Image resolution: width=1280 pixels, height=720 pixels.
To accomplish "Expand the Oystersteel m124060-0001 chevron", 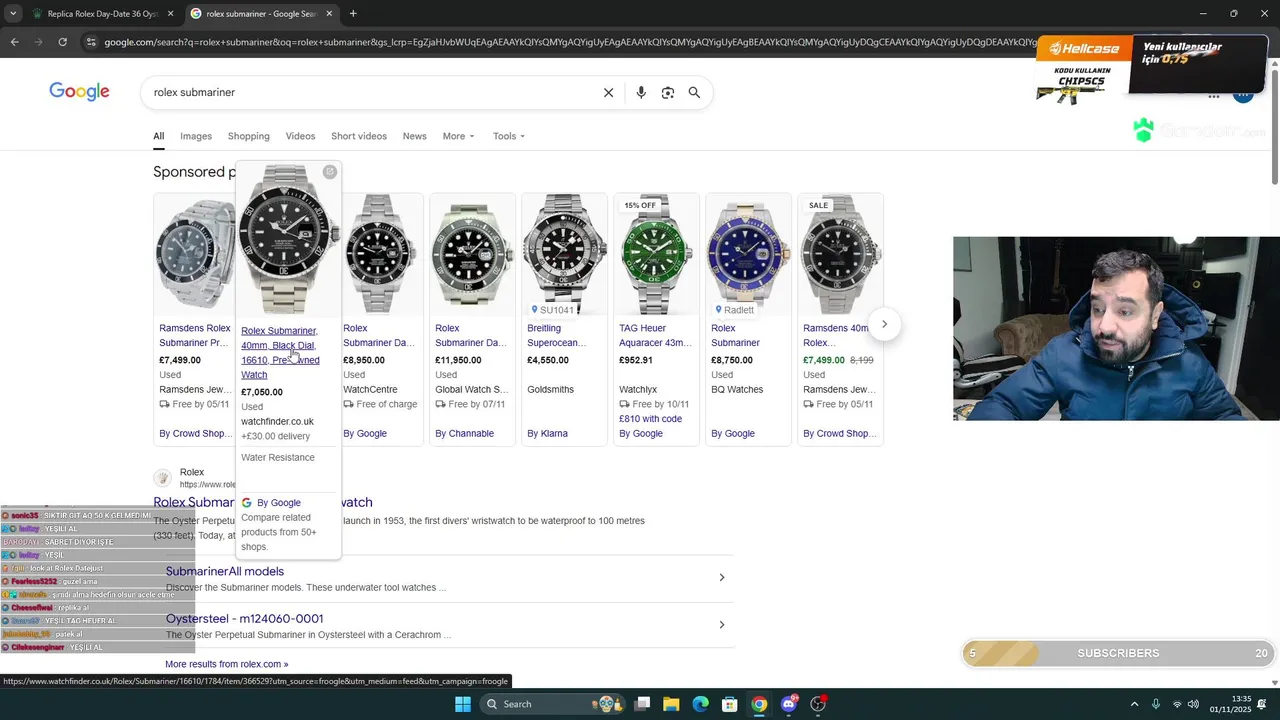I will pyautogui.click(x=722, y=625).
